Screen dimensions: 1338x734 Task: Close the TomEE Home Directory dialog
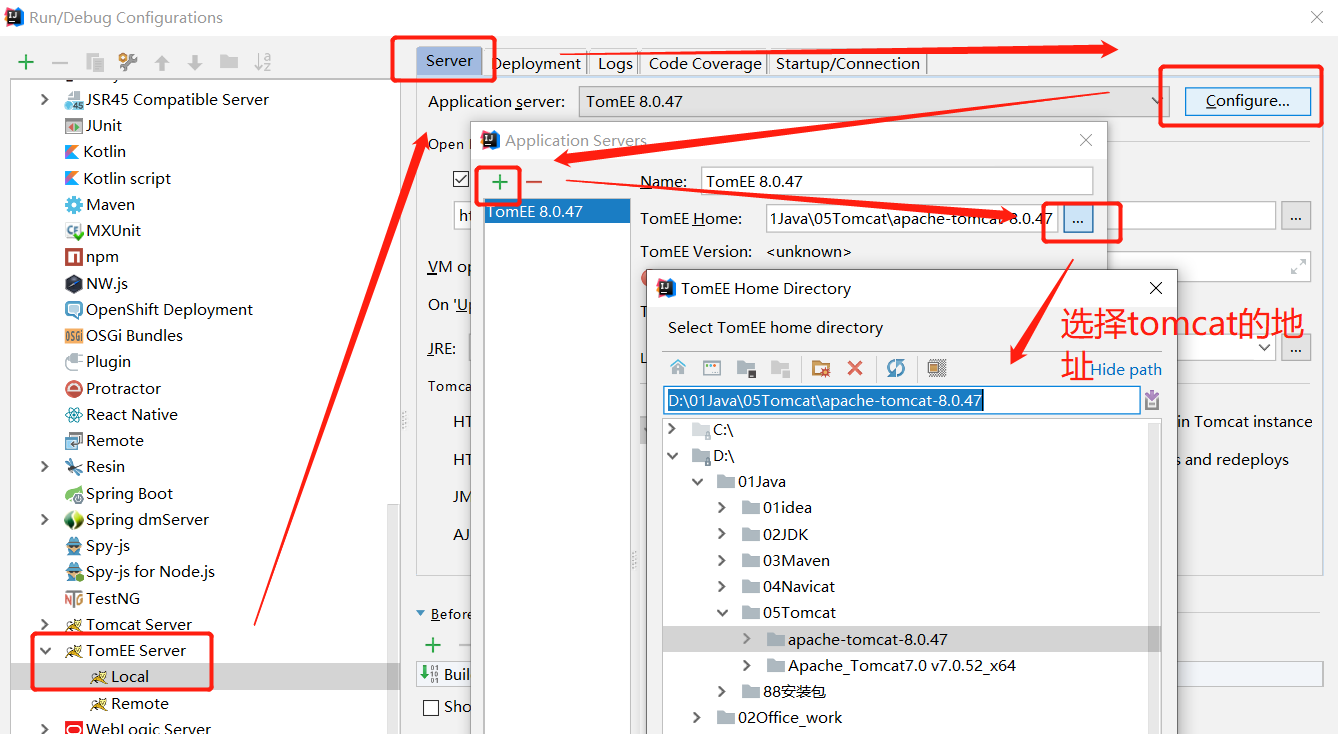1156,288
